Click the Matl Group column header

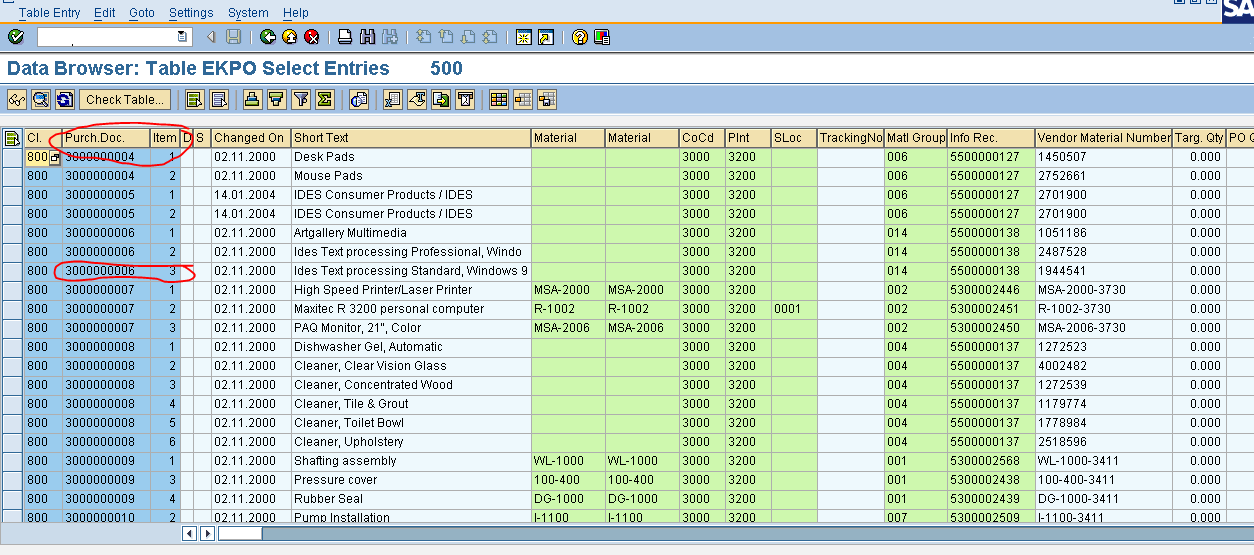click(915, 138)
